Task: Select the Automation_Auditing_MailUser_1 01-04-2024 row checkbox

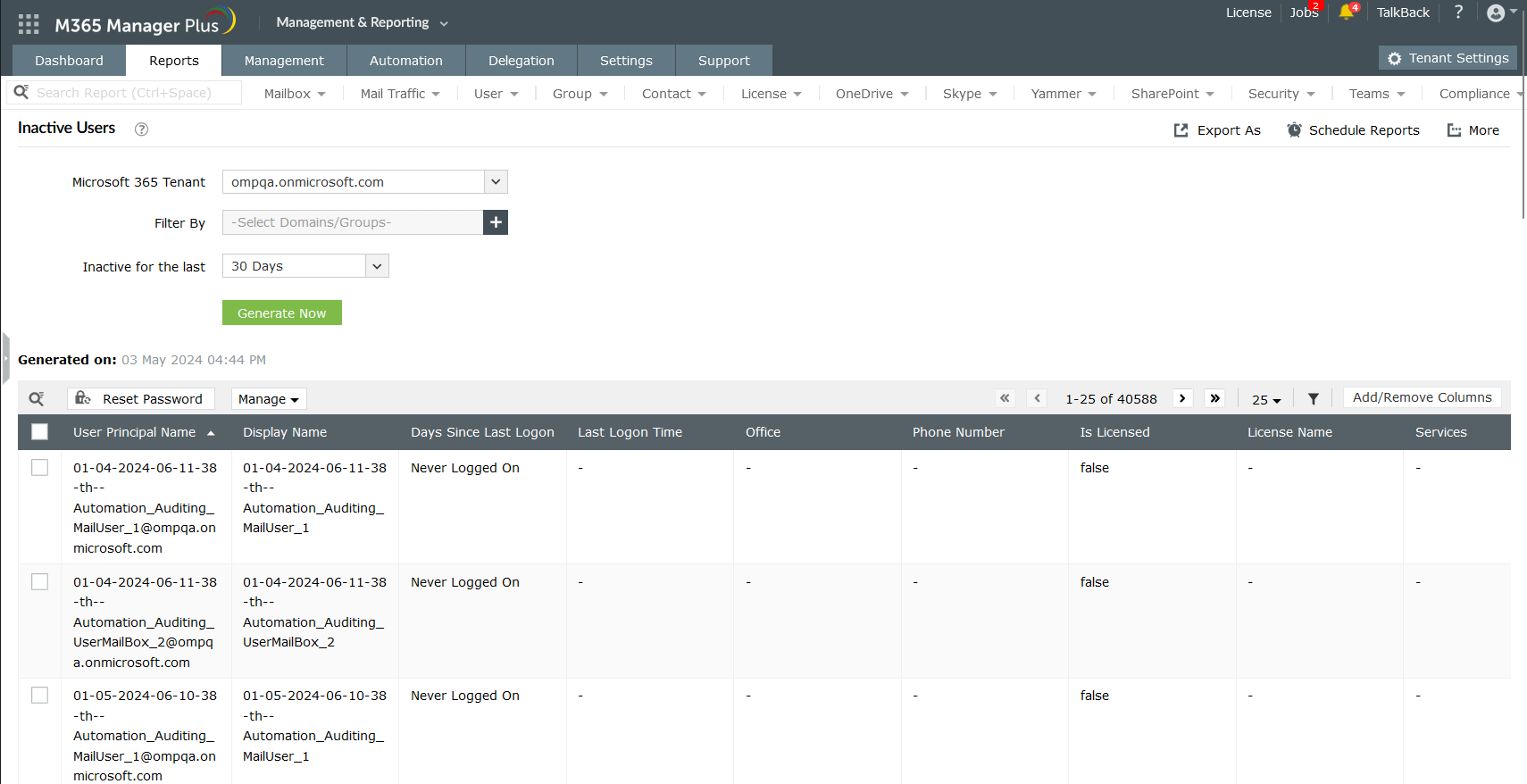Action: (x=39, y=467)
